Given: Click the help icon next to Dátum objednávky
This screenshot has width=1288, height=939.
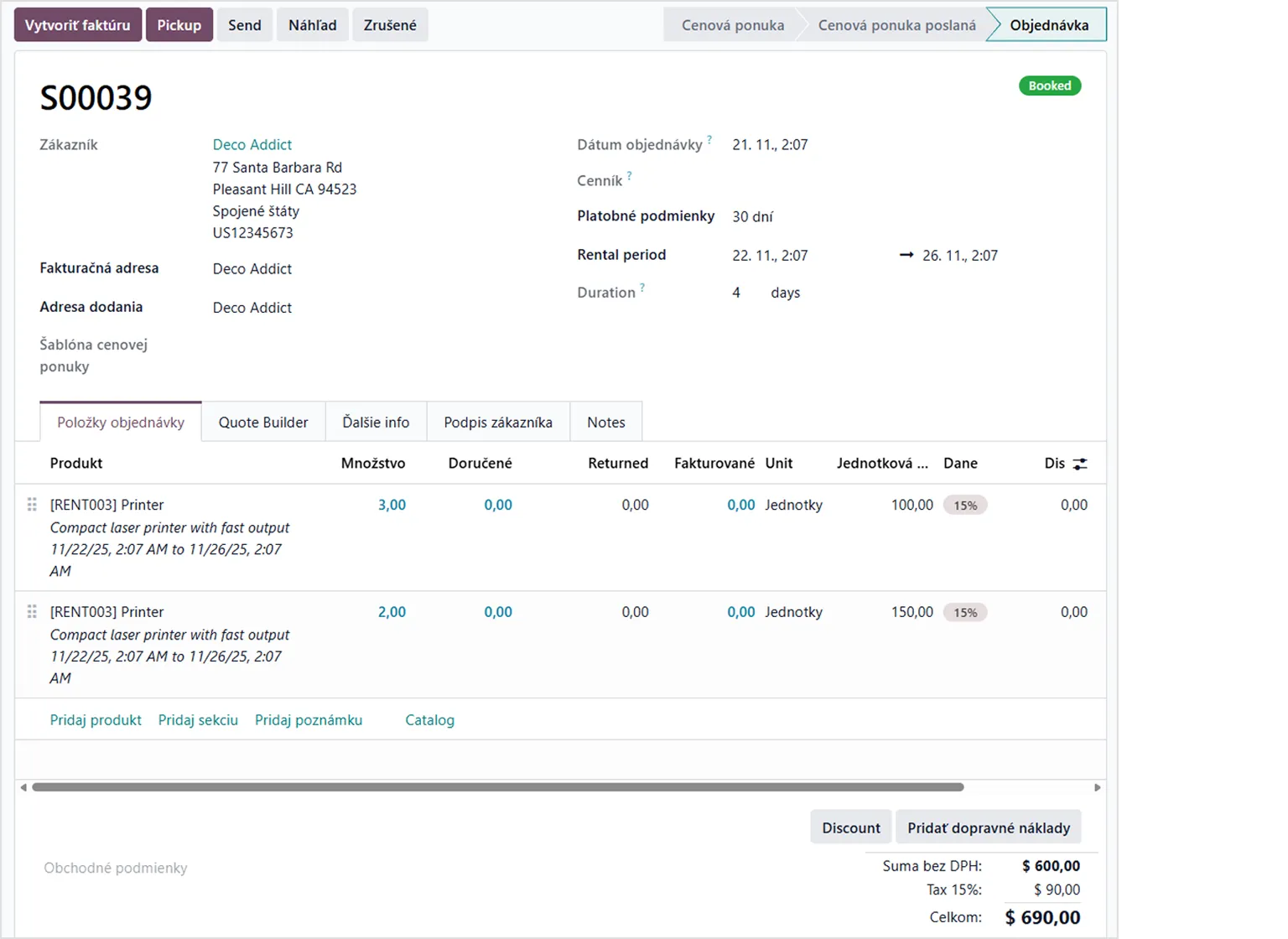Looking at the screenshot, I should pos(709,140).
